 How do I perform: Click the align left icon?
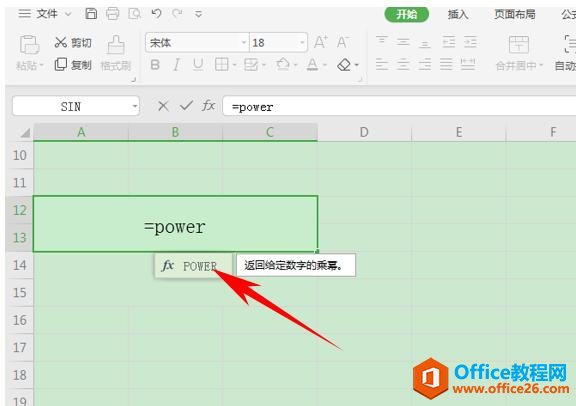click(382, 65)
